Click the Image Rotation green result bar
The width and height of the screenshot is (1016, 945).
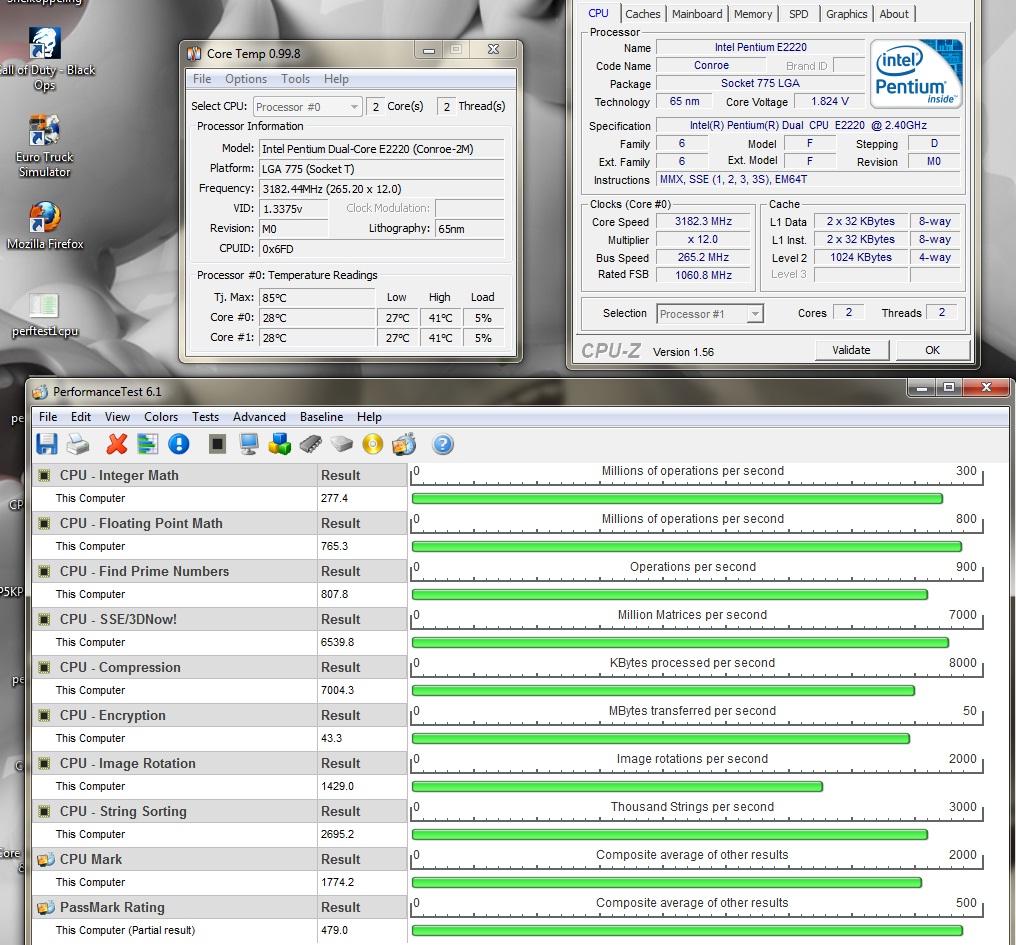pos(618,786)
